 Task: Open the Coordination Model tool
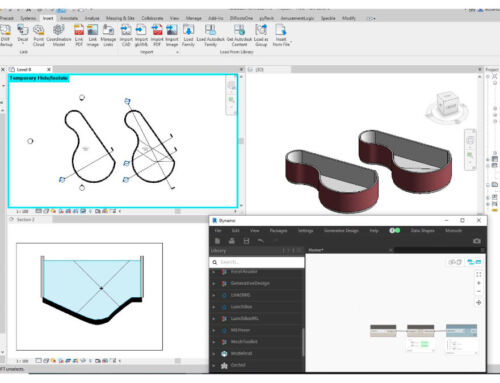click(59, 35)
